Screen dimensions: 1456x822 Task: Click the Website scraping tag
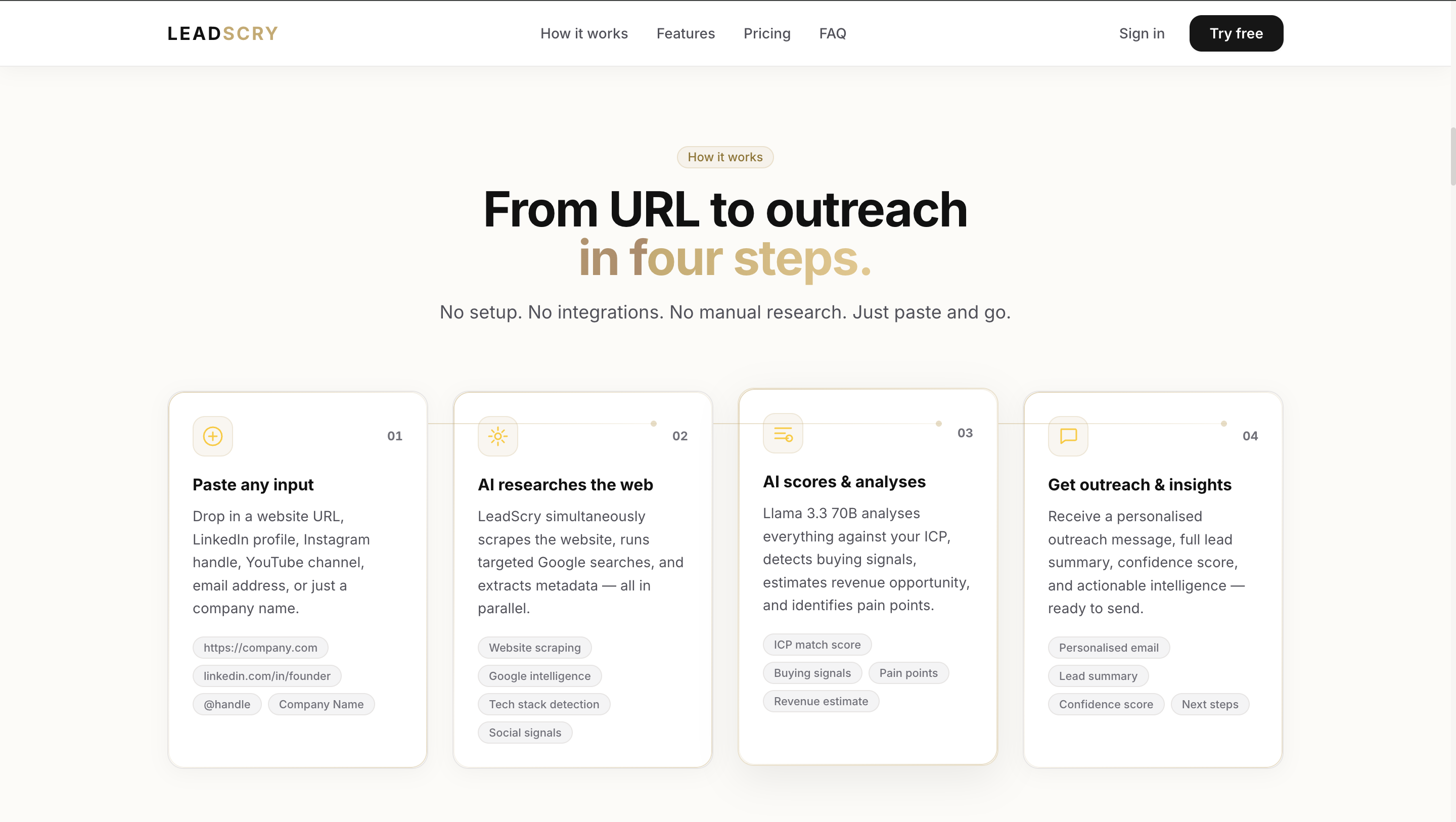click(535, 647)
